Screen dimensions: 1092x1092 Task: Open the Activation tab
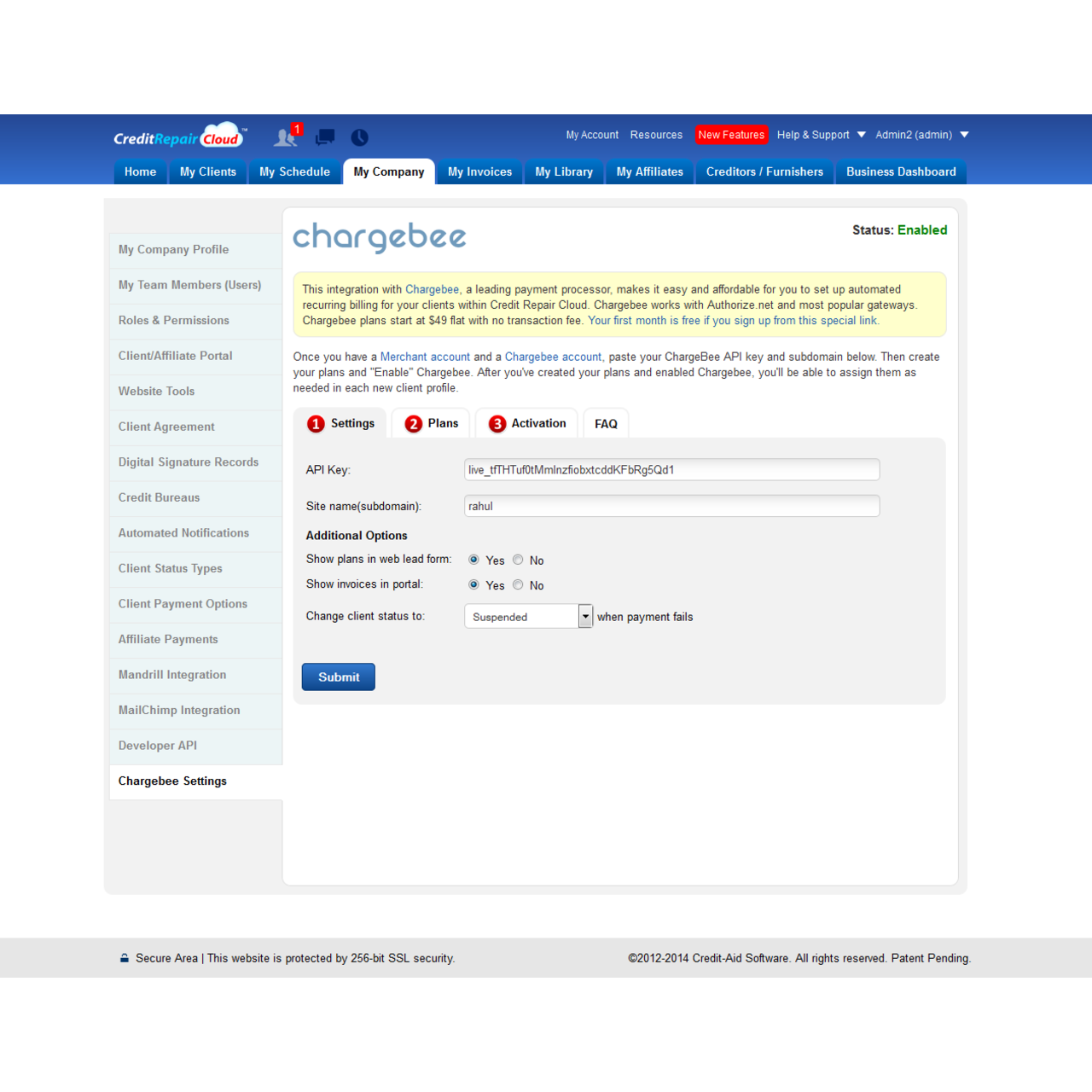(527, 423)
